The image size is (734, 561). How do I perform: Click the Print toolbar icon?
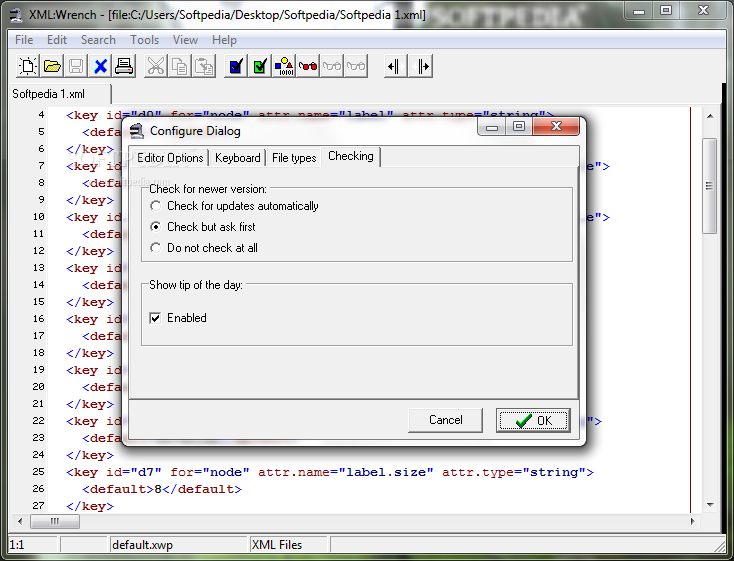click(124, 66)
